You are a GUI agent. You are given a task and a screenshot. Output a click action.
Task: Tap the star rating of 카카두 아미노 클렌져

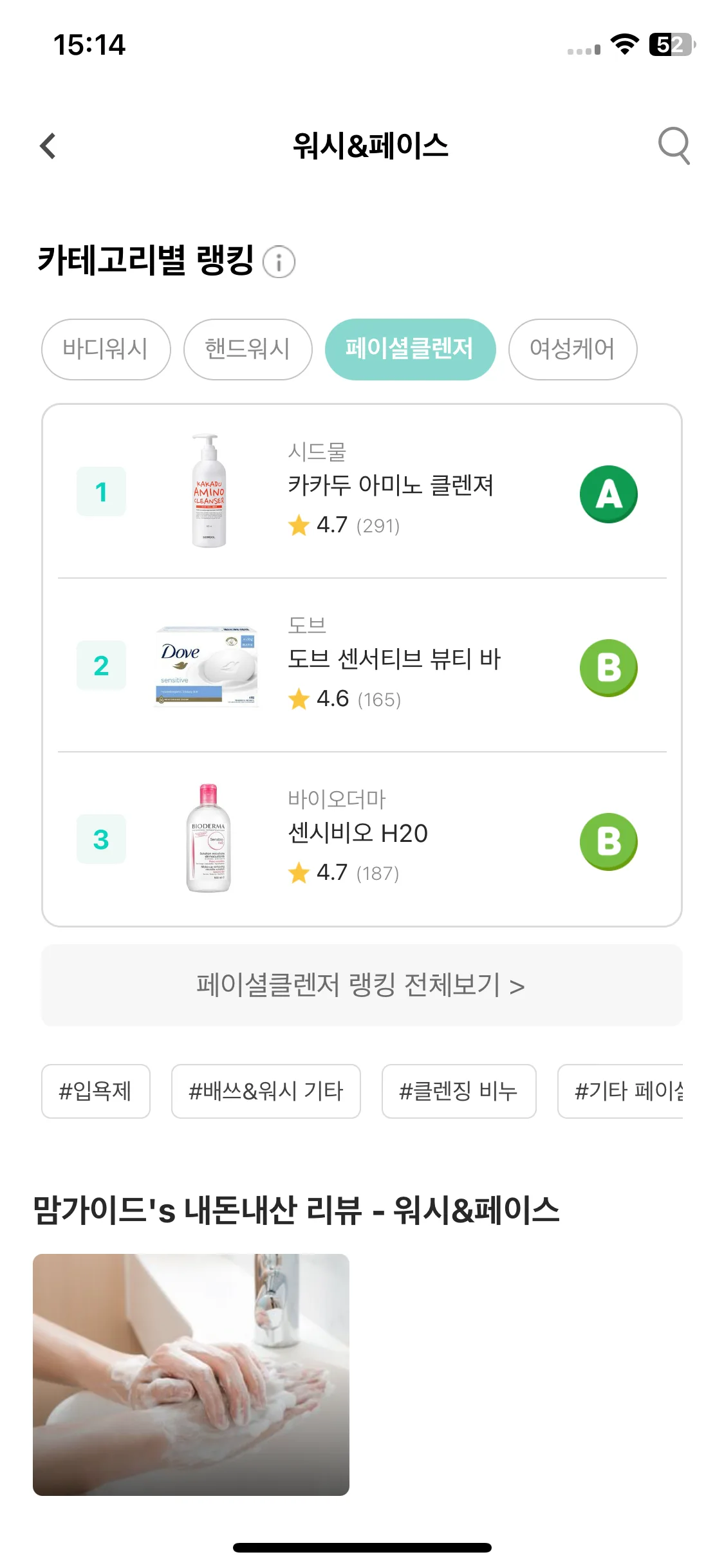(x=344, y=525)
